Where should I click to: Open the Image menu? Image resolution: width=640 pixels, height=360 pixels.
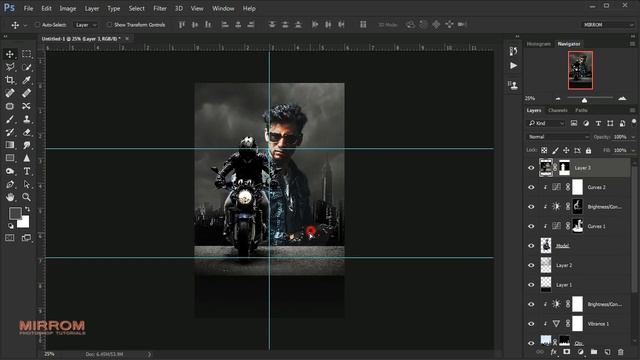(68, 8)
